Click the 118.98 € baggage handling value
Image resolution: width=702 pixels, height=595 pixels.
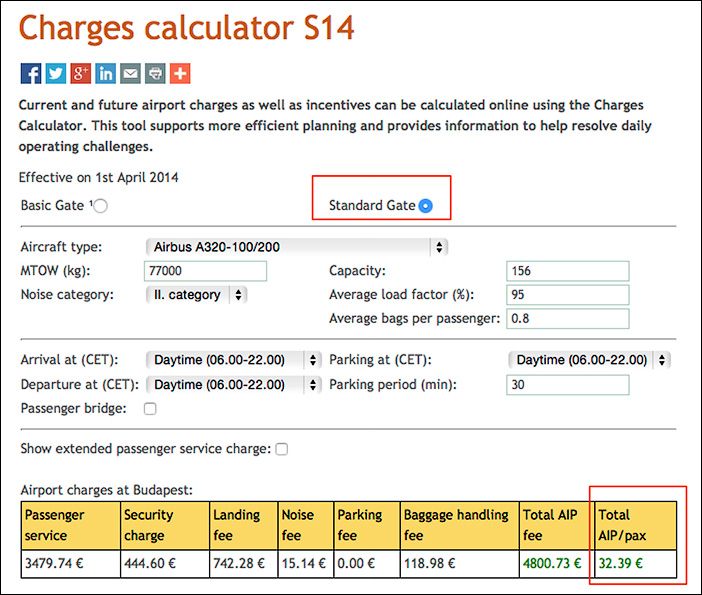pyautogui.click(x=429, y=563)
